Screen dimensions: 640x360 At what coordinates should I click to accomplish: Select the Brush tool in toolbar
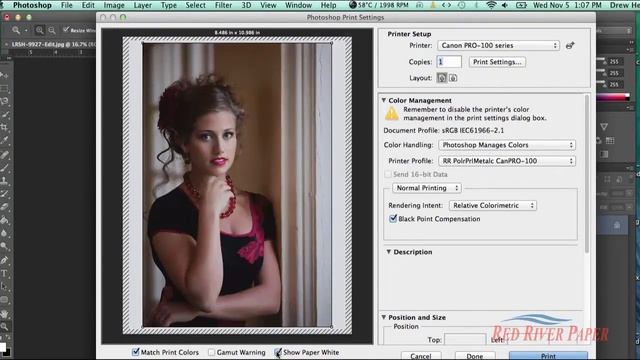click(4, 167)
